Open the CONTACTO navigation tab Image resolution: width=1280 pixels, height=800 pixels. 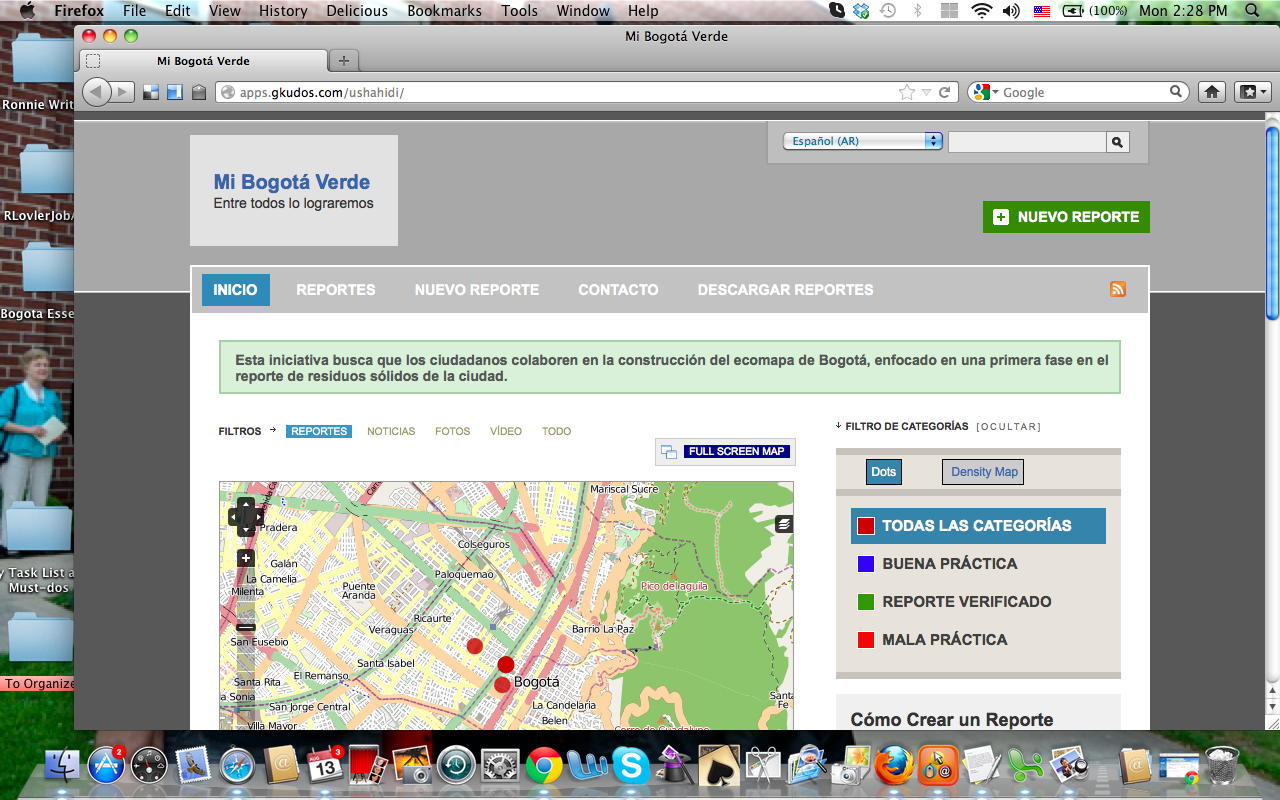tap(618, 290)
